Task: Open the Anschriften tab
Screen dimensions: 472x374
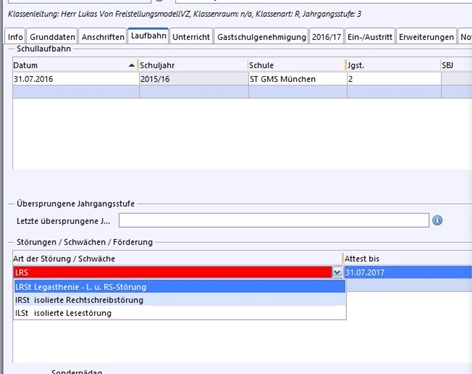Action: (x=103, y=37)
